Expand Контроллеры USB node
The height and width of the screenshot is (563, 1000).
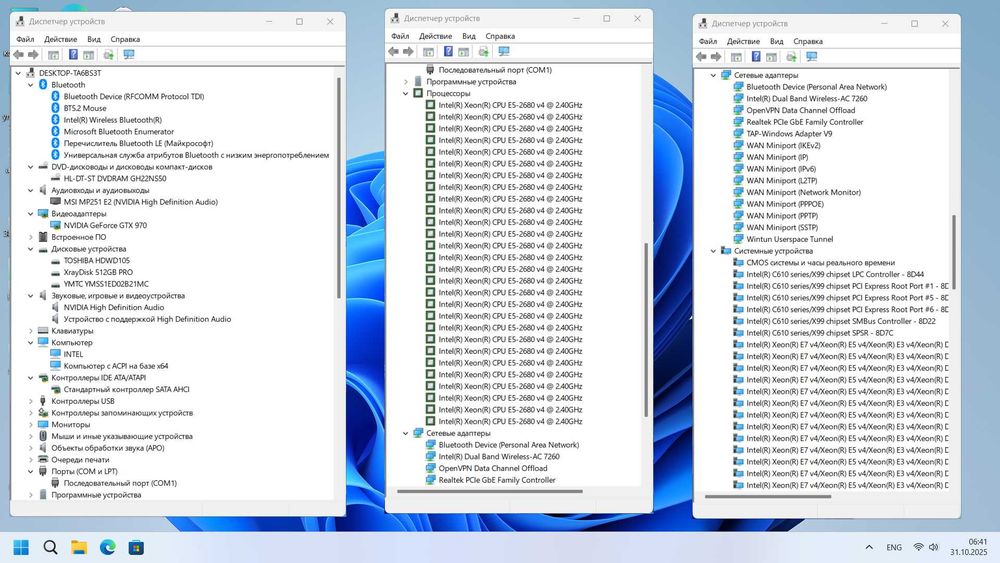point(31,402)
